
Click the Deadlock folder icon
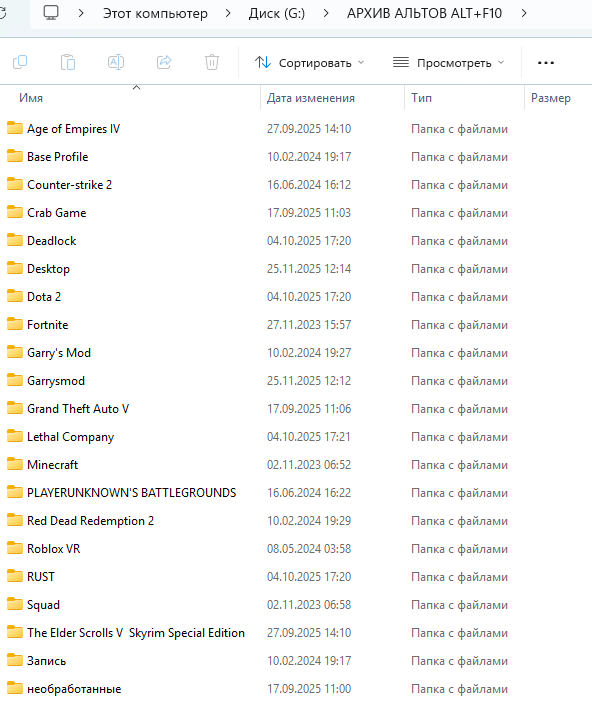click(x=15, y=240)
